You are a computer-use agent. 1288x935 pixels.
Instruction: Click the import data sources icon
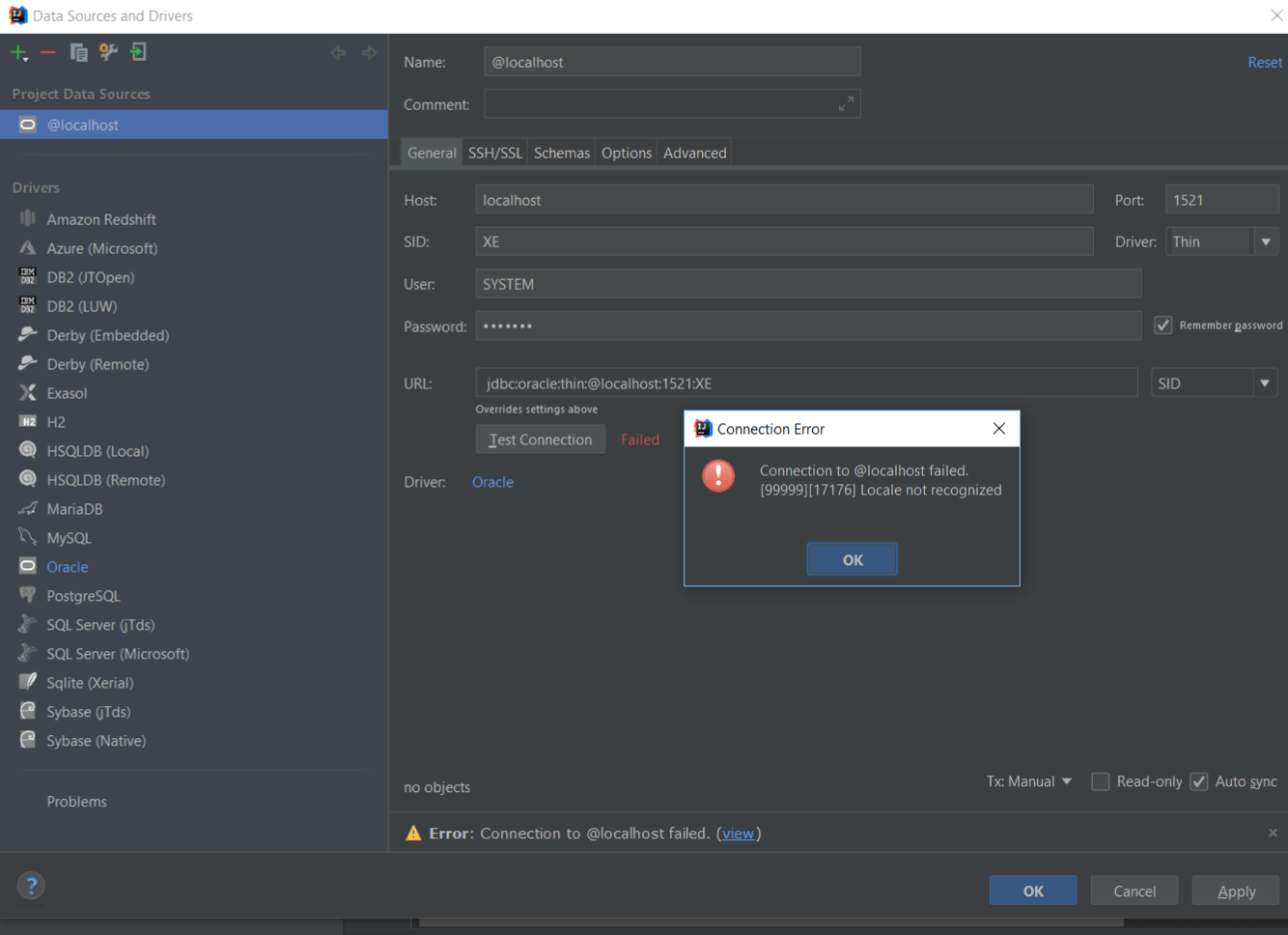[139, 53]
